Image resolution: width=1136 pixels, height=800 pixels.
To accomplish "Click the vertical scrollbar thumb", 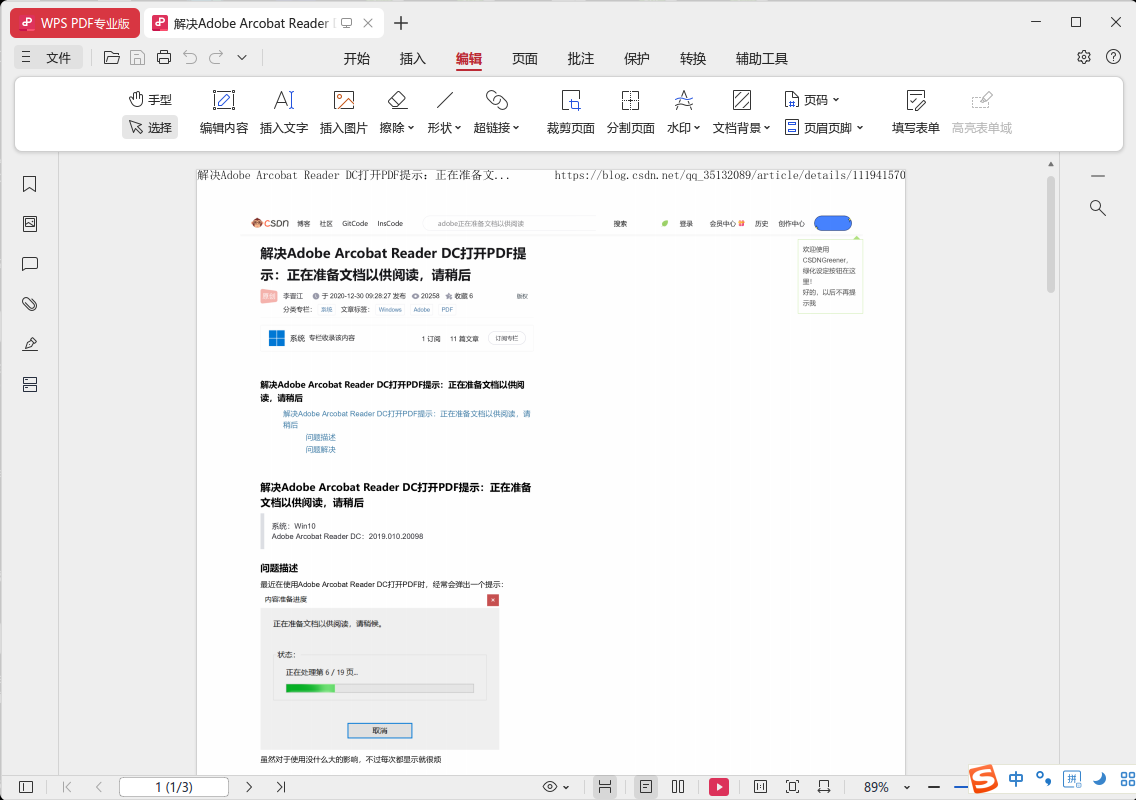I will point(1051,233).
